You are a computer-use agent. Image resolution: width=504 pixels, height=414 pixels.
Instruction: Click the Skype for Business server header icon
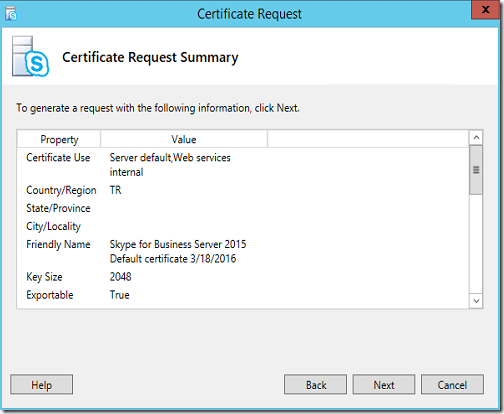click(x=30, y=56)
